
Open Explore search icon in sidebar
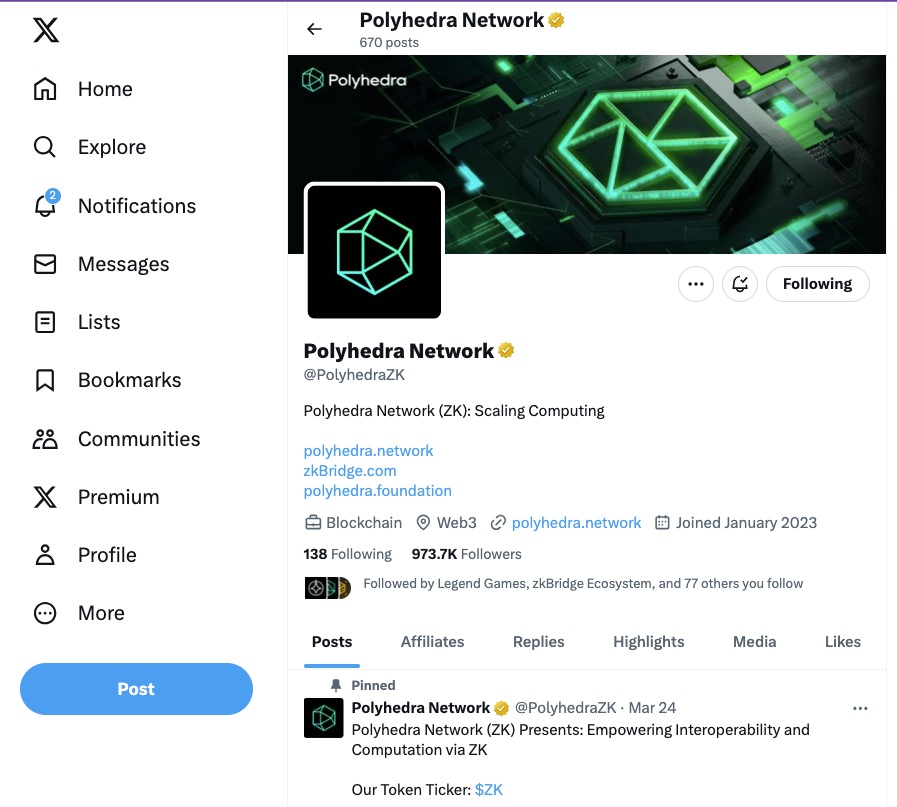pyautogui.click(x=45, y=147)
